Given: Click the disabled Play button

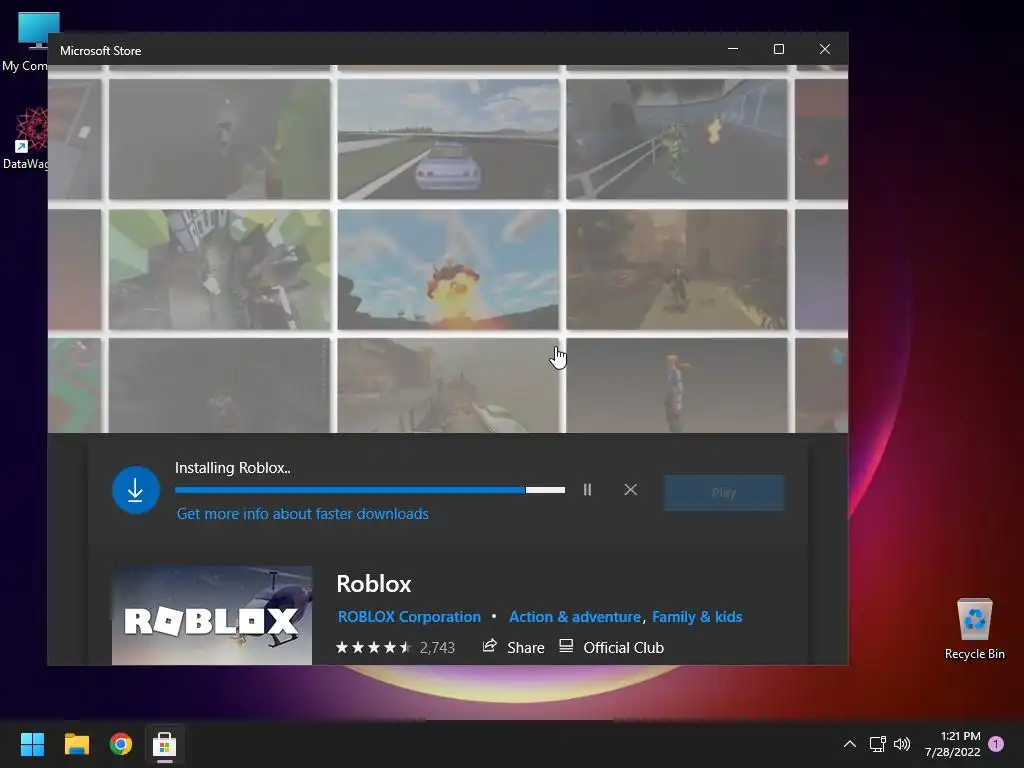Looking at the screenshot, I should [724, 492].
